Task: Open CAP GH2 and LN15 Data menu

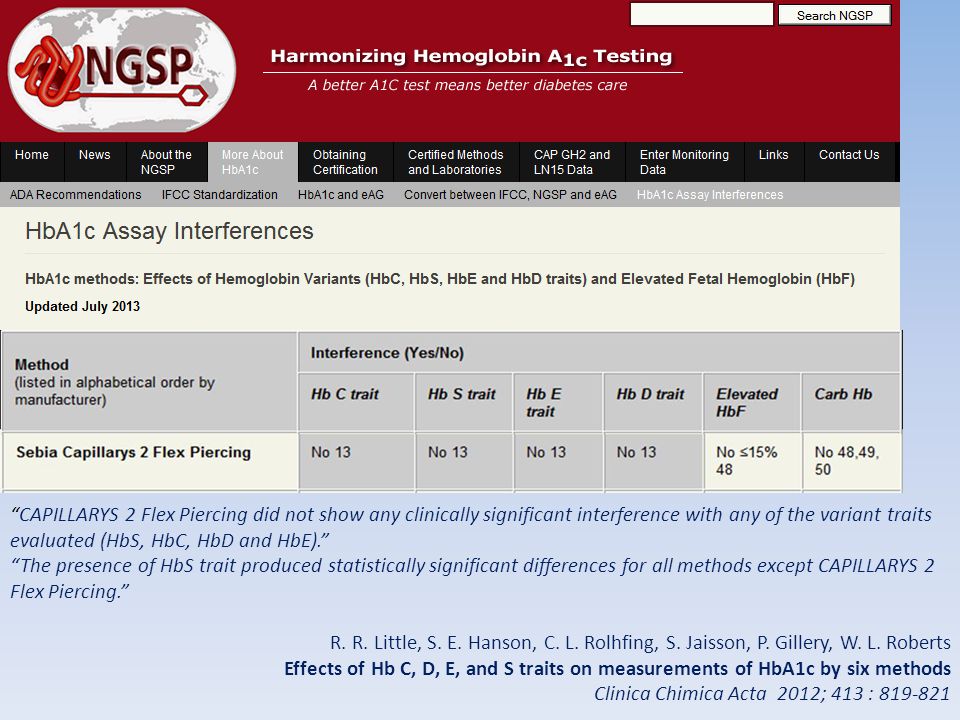Action: (x=572, y=162)
